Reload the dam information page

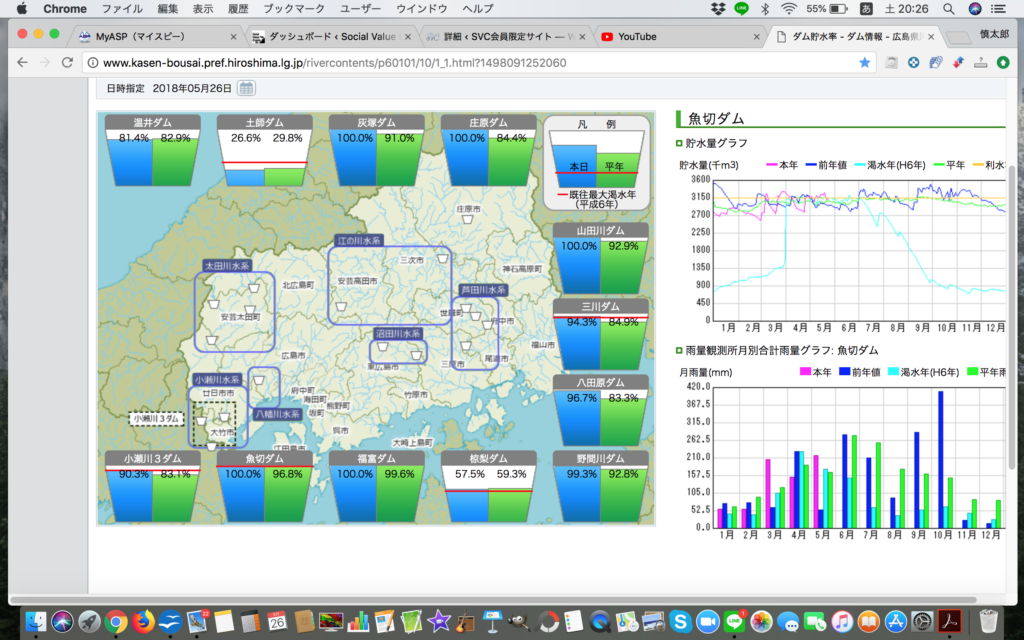click(67, 62)
